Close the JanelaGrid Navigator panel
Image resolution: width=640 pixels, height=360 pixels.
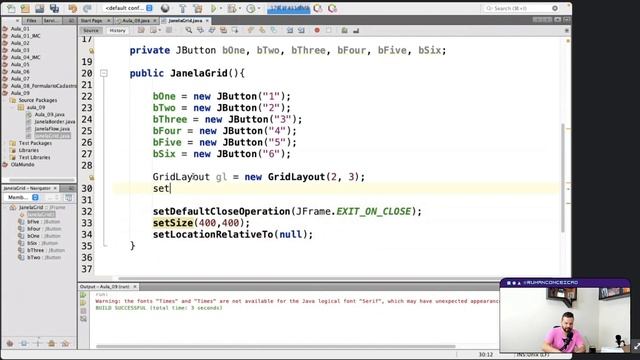pos(55,188)
